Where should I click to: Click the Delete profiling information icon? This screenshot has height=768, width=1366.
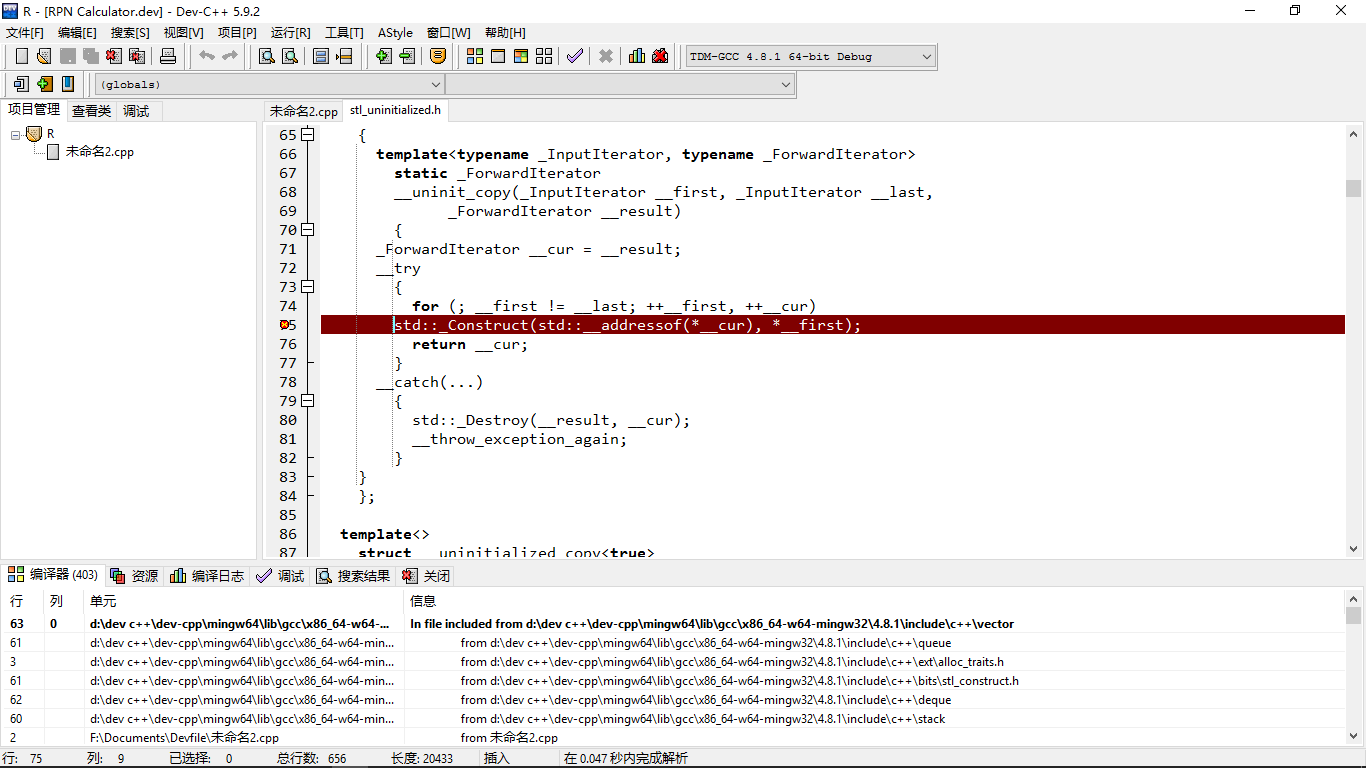coord(660,56)
